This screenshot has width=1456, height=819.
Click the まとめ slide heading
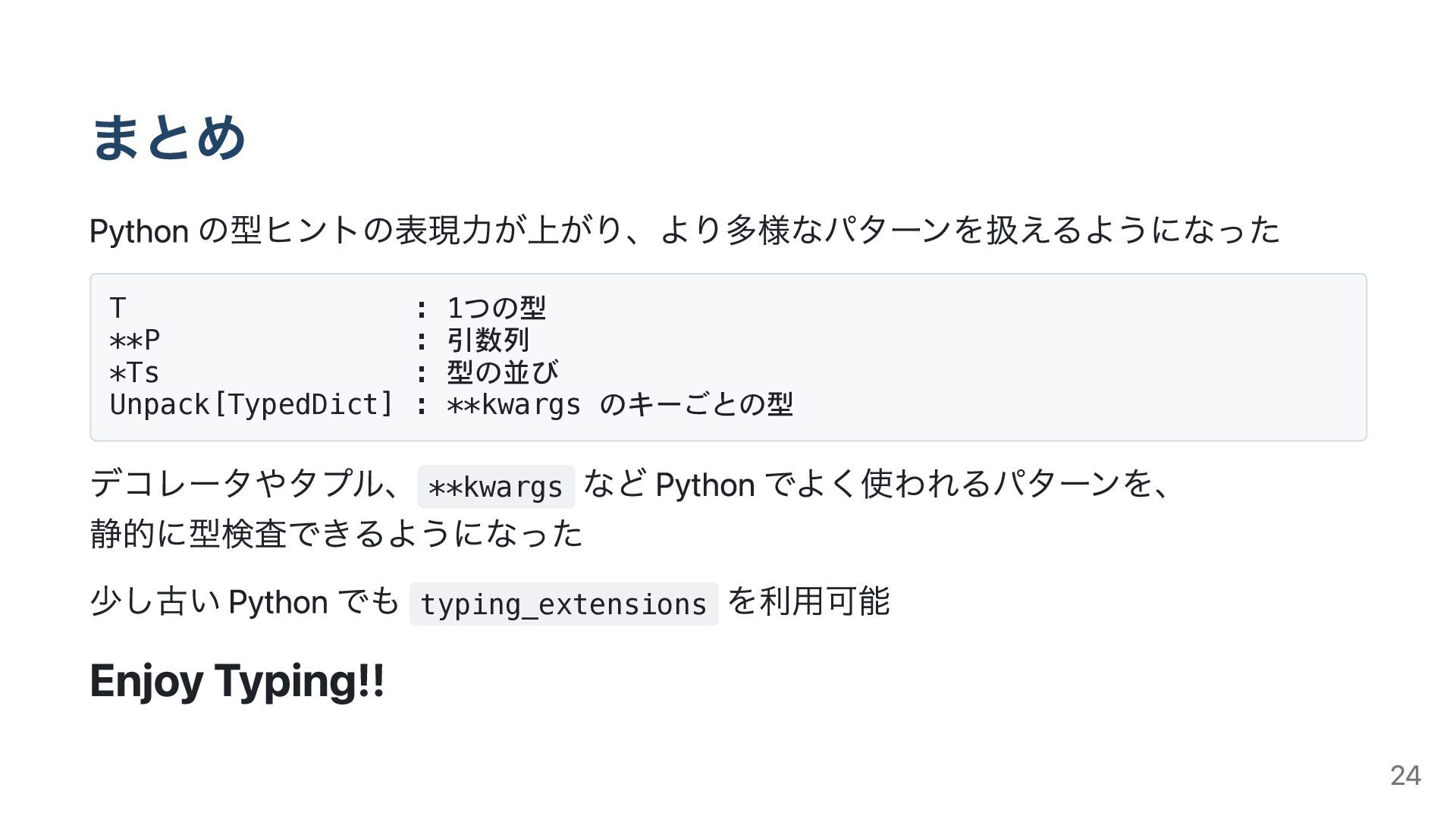click(x=168, y=137)
